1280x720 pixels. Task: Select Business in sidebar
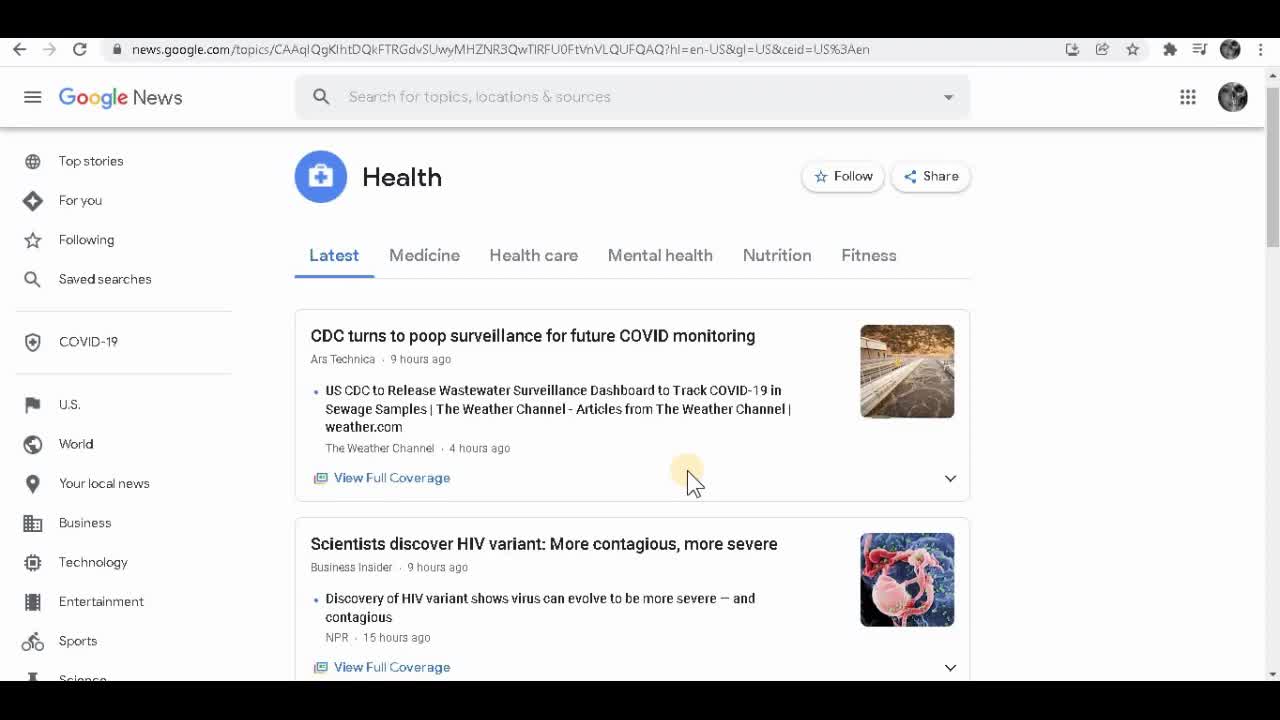click(85, 523)
